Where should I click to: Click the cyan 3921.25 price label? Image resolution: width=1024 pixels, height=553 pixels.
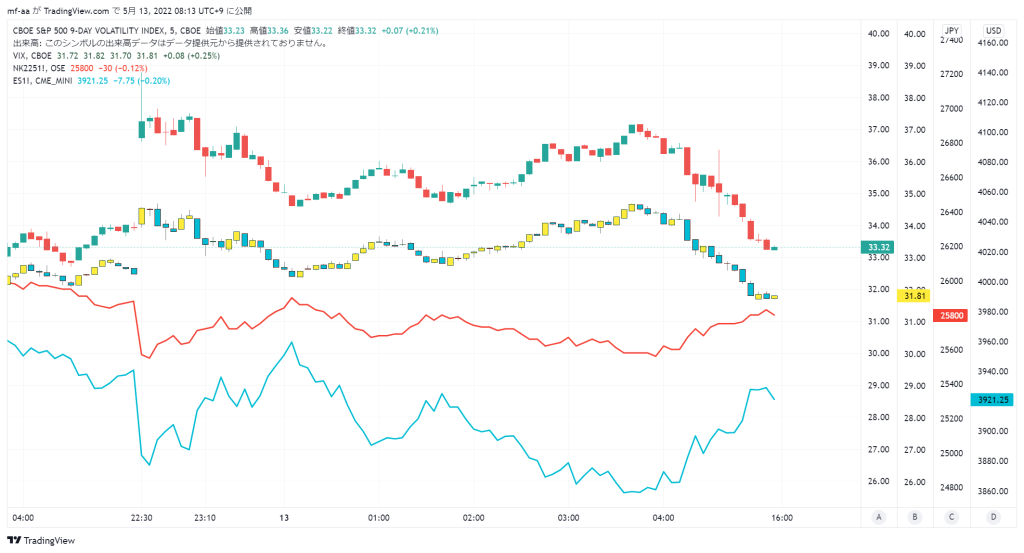(x=992, y=400)
